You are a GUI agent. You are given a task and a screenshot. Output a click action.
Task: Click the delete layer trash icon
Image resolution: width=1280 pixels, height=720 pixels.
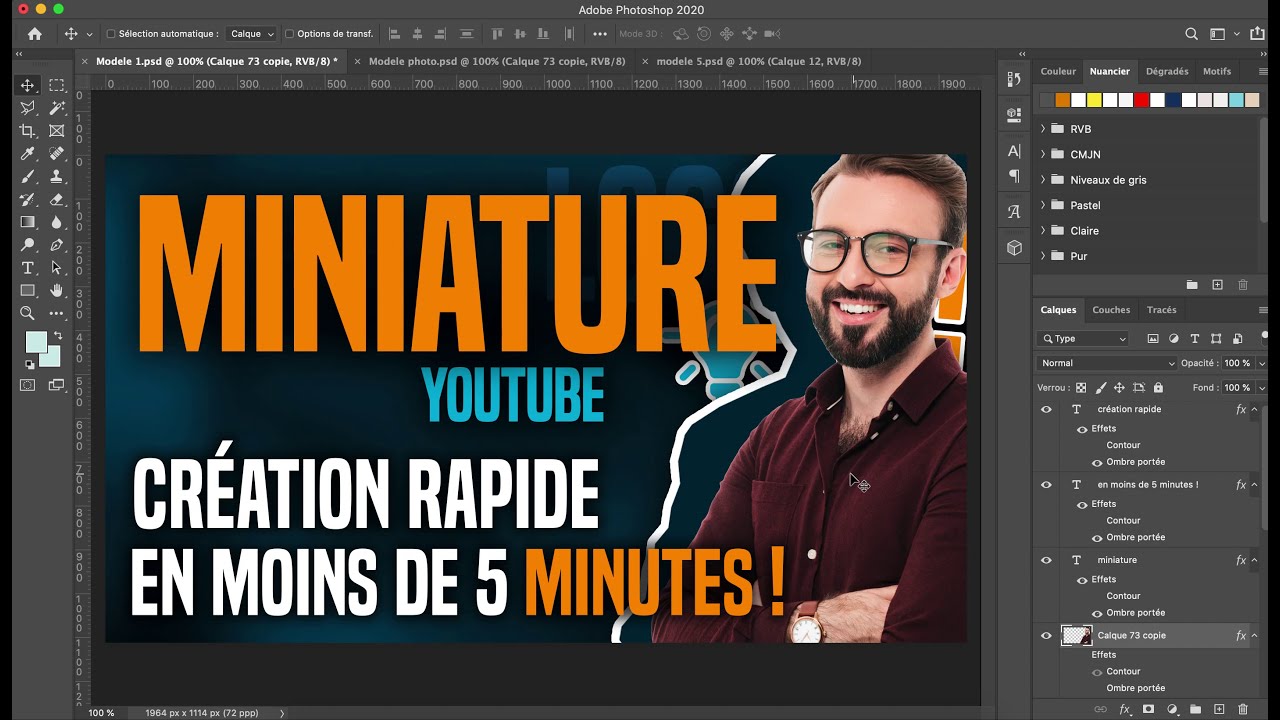pos(1243,709)
